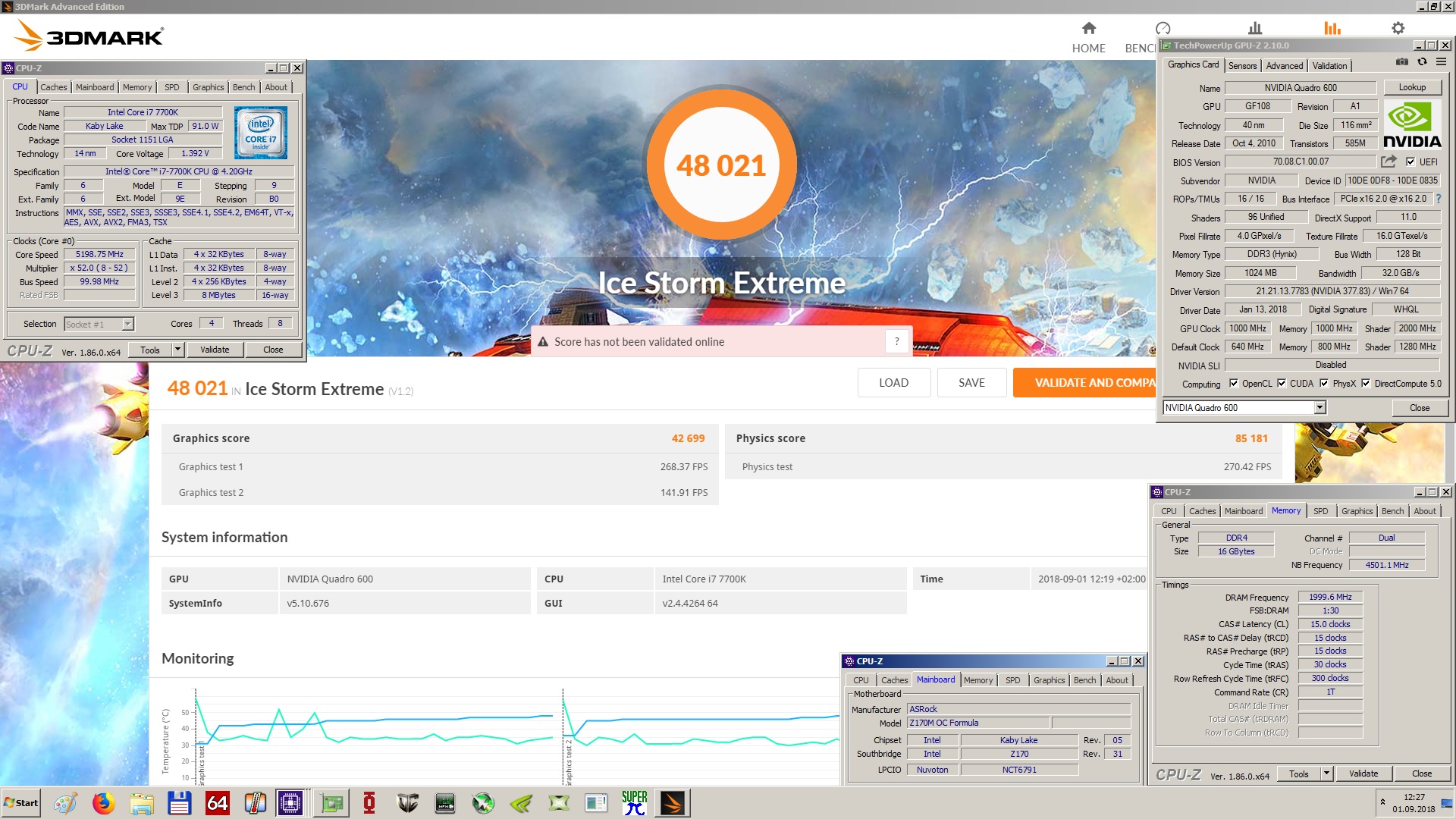
Task: Click the Physics score value 85 181
Action: click(1251, 438)
